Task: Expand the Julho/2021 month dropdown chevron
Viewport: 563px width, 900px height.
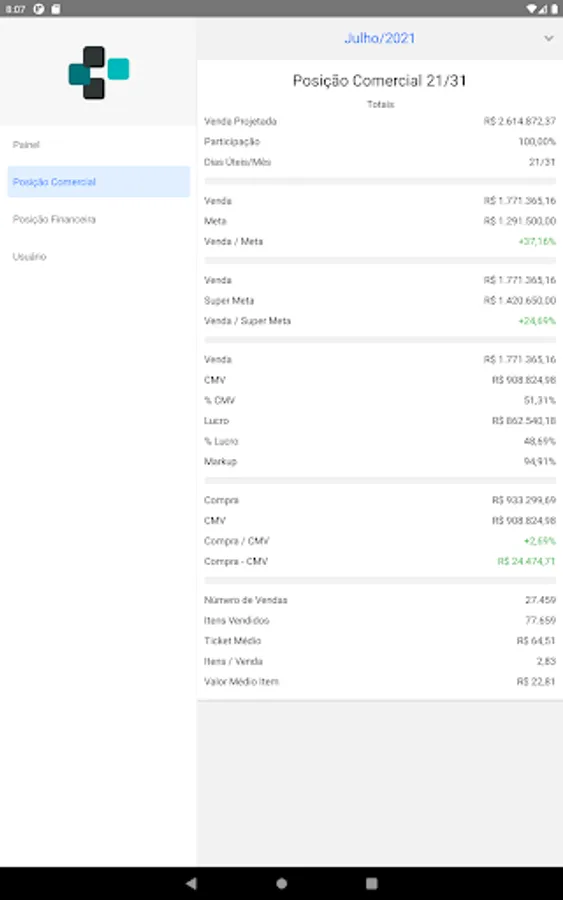Action: [549, 38]
